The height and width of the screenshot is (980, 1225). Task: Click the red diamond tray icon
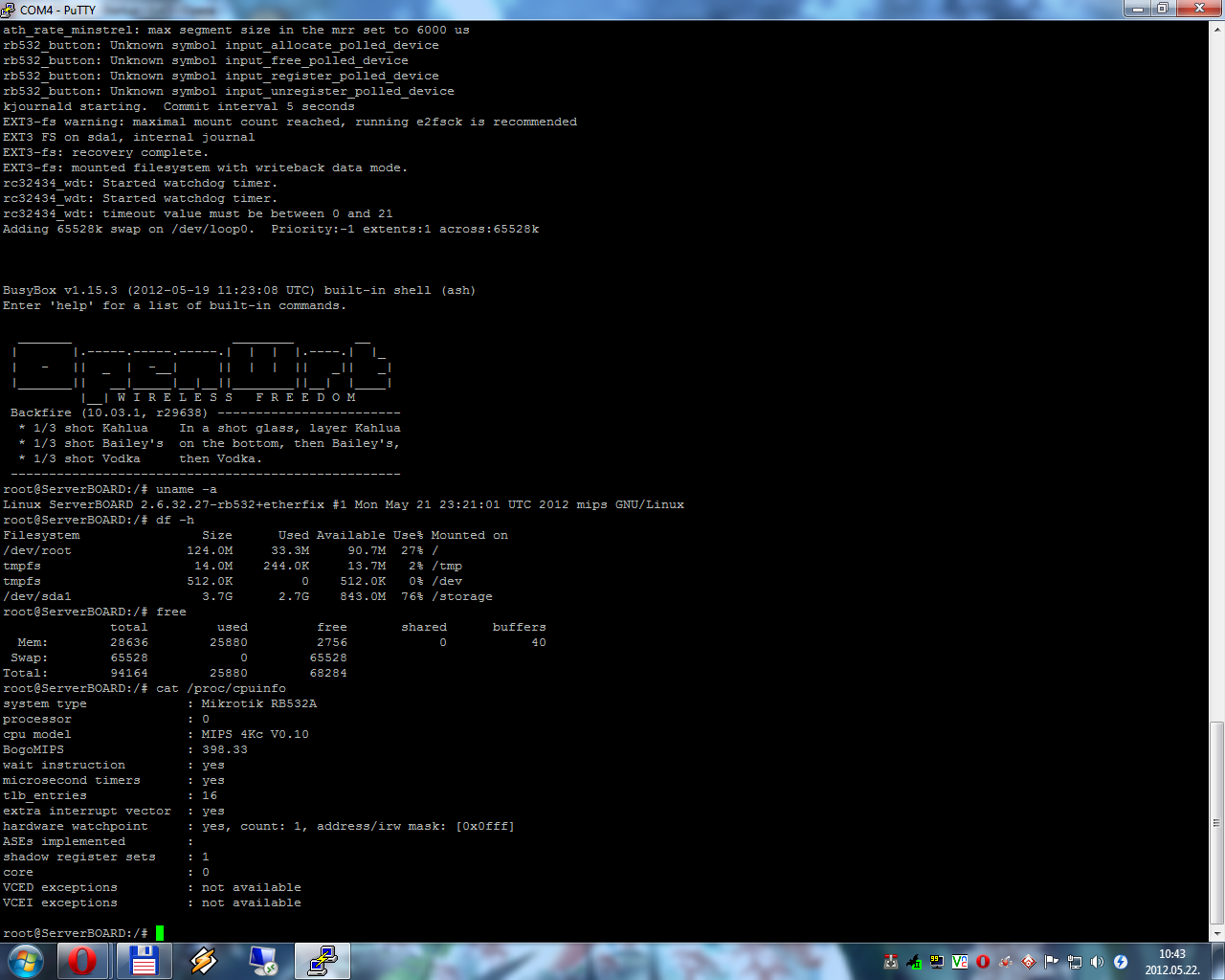click(x=1029, y=962)
